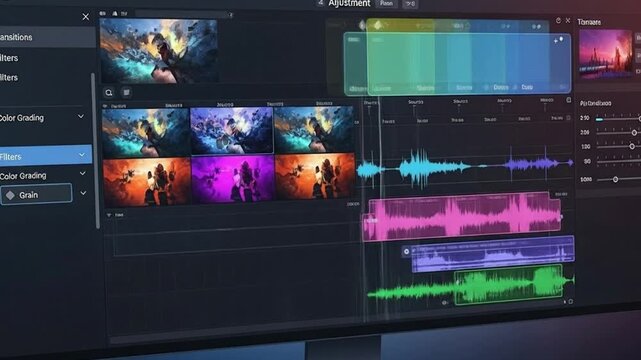The width and height of the screenshot is (641, 360).
Task: Select the highlighted blue Filters row
Action: [45, 155]
